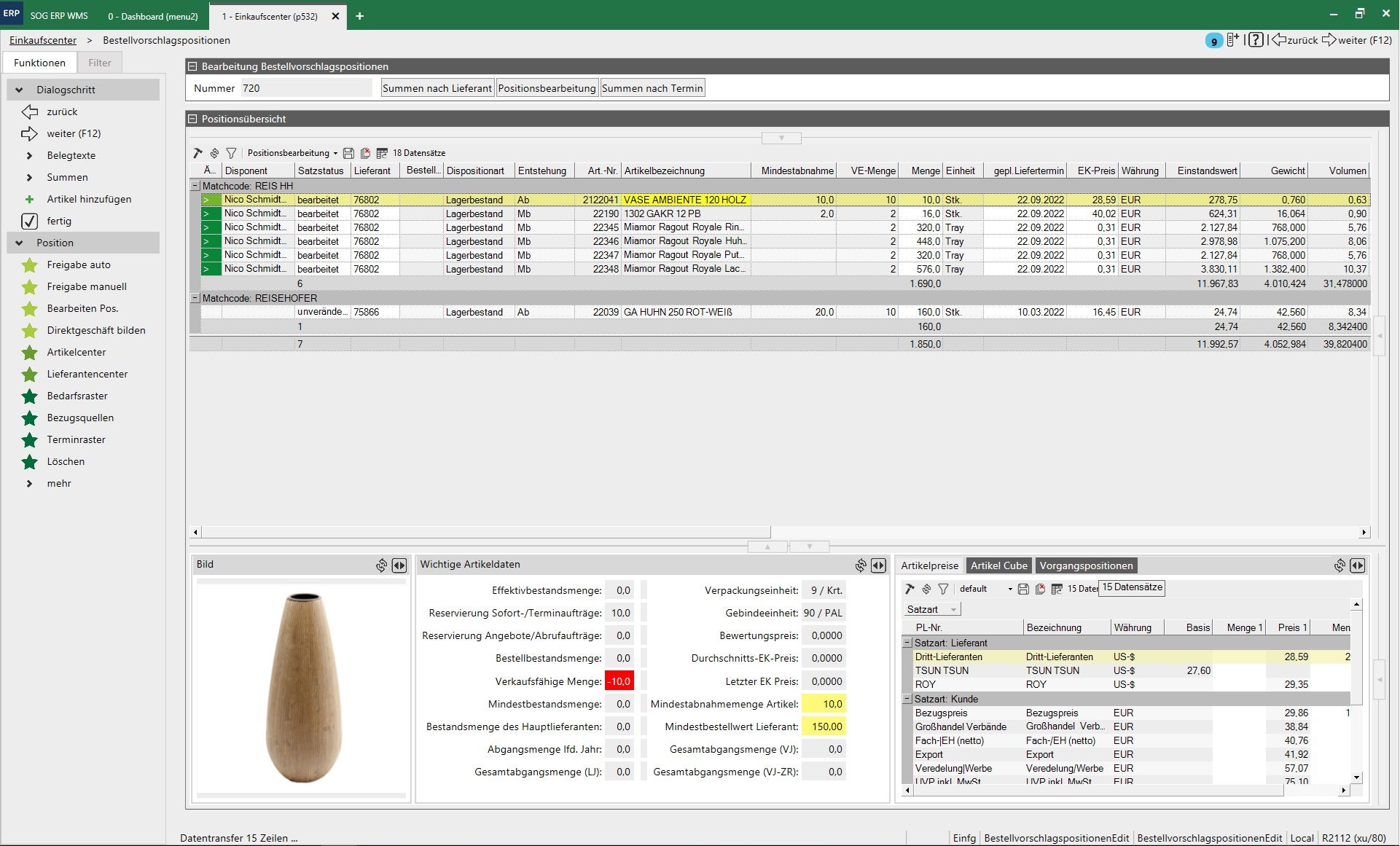
Task: Open Artikelcenter star function
Action: click(x=76, y=352)
